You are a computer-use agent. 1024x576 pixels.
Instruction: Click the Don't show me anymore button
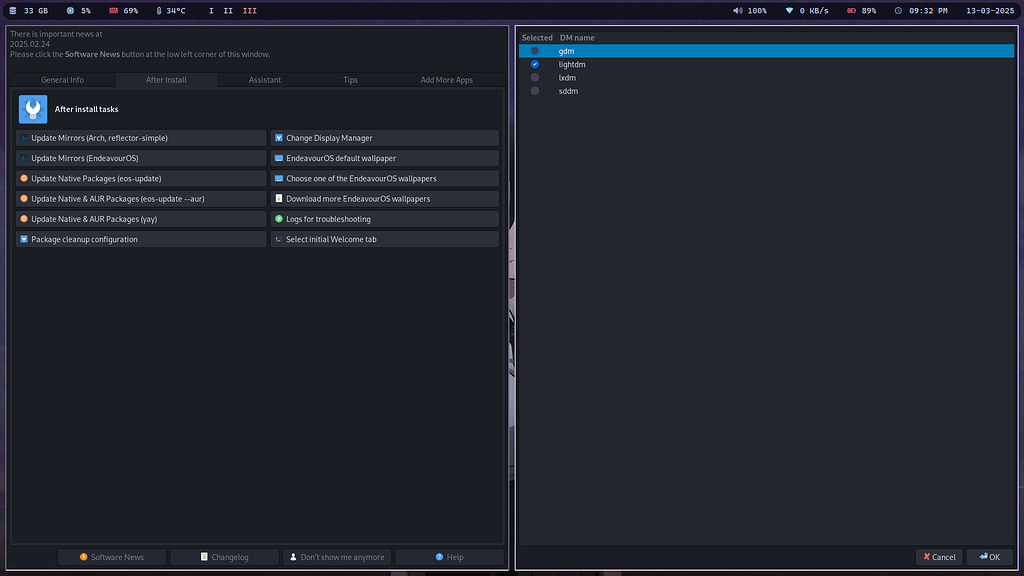coord(336,557)
